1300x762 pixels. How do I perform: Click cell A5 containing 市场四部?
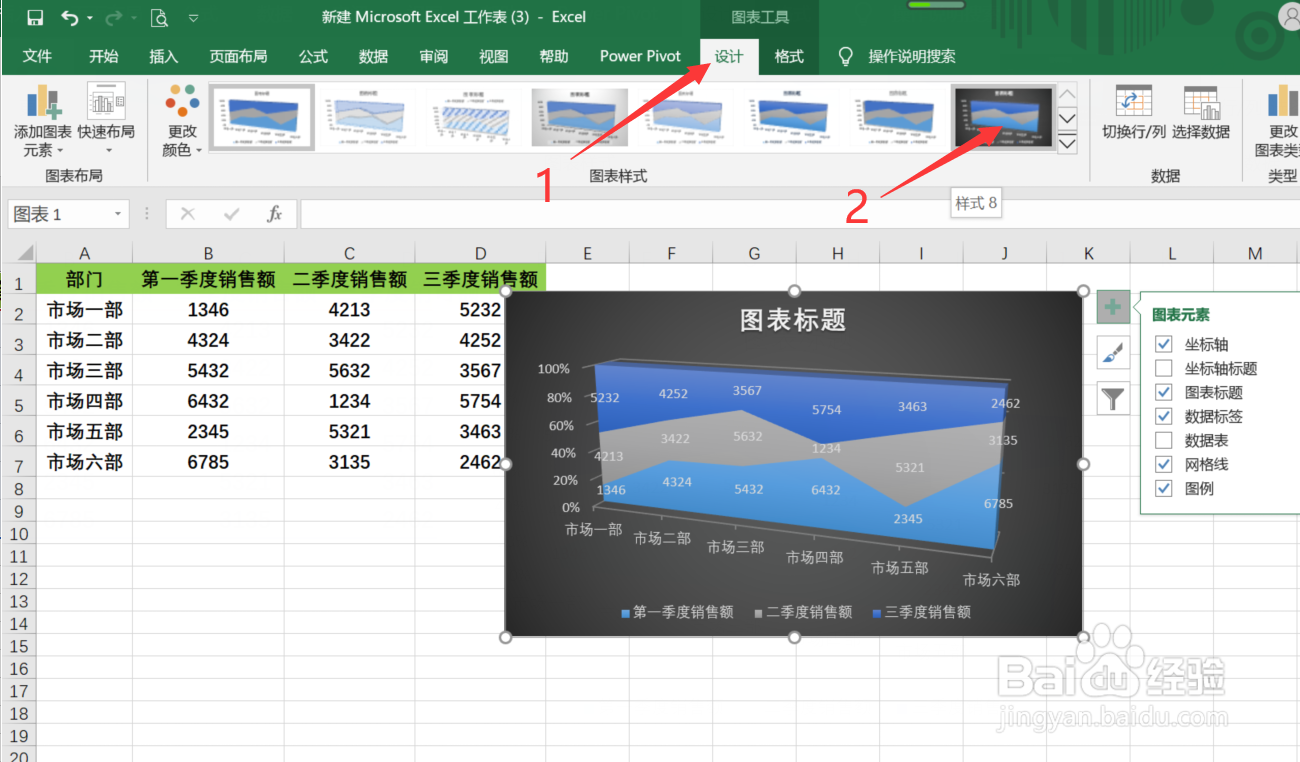[85, 401]
